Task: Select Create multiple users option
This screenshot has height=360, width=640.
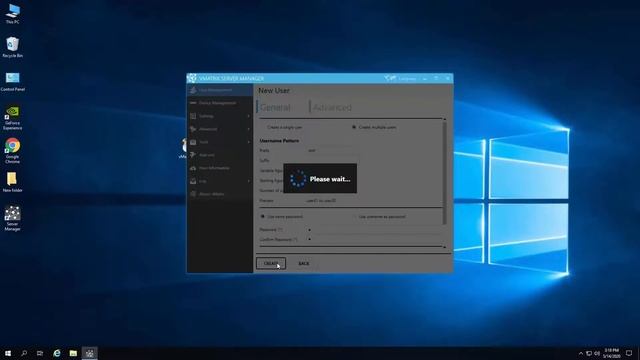Action: click(374, 127)
